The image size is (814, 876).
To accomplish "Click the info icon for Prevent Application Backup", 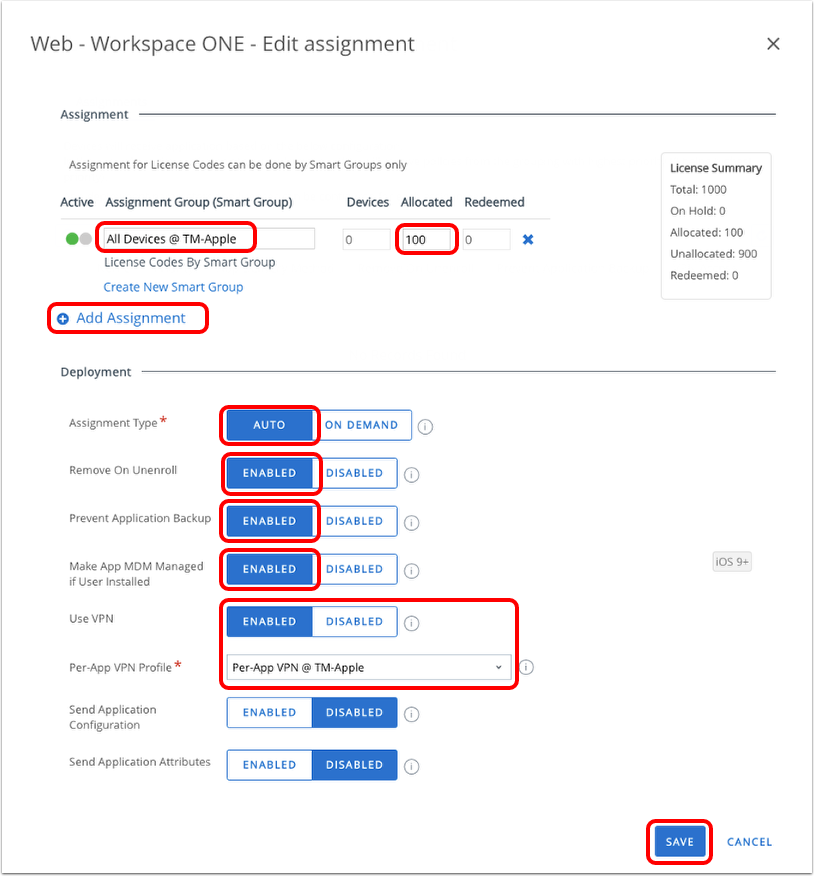I will click(x=411, y=522).
